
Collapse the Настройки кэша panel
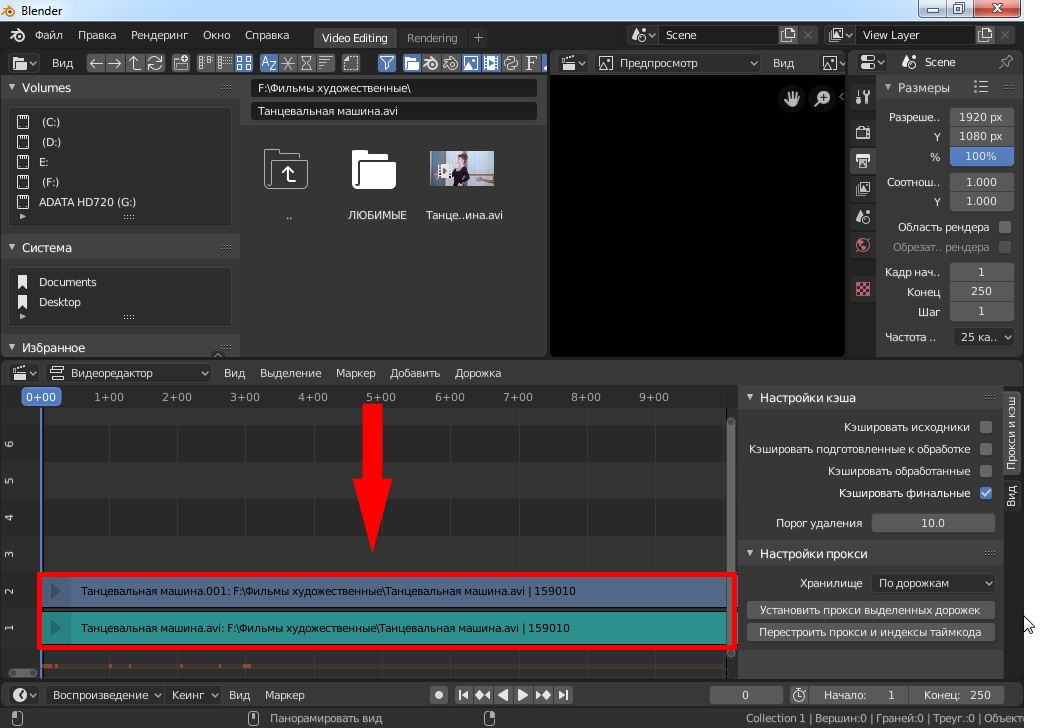coord(750,397)
